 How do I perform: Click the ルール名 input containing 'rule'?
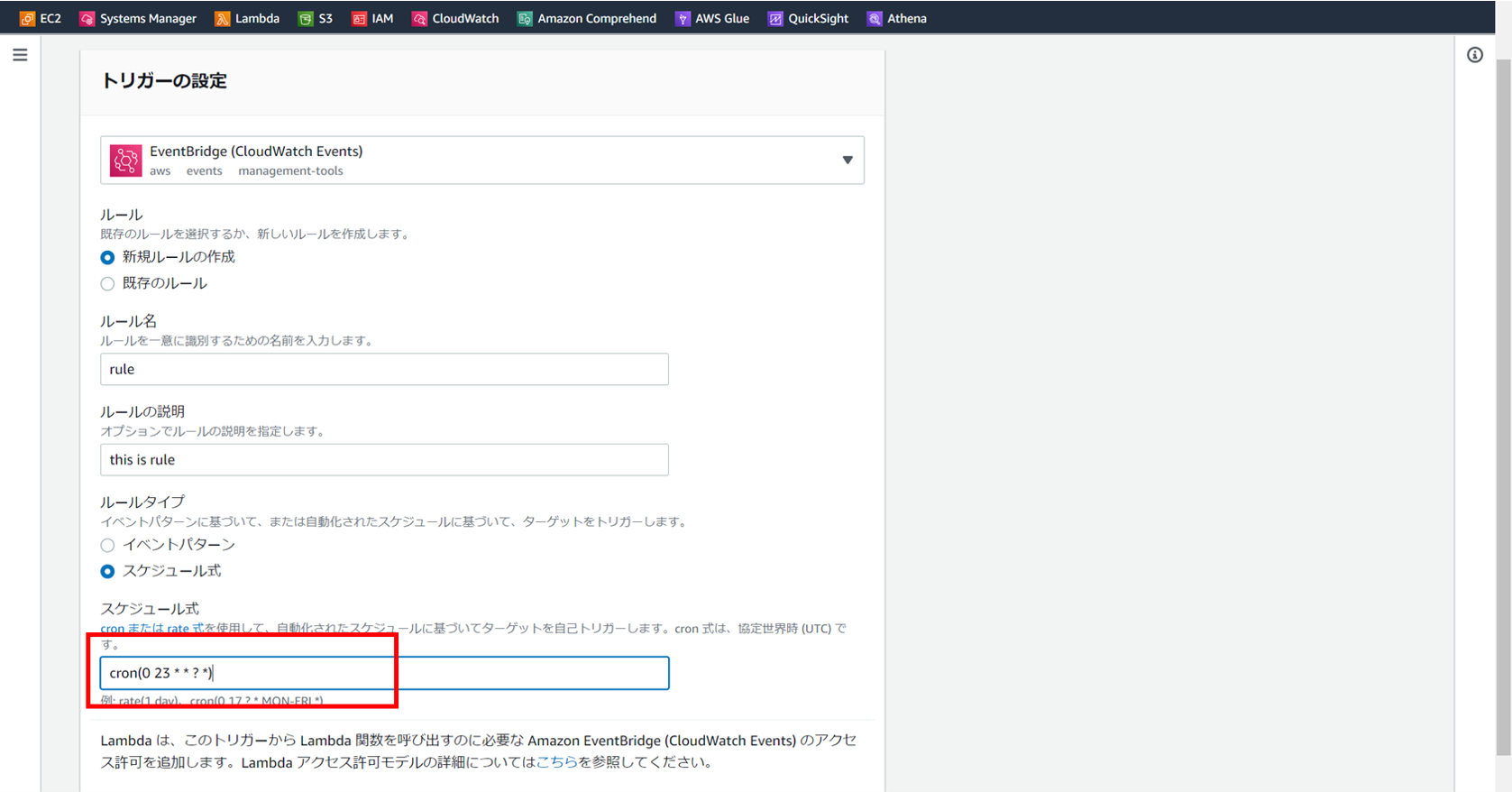[384, 369]
